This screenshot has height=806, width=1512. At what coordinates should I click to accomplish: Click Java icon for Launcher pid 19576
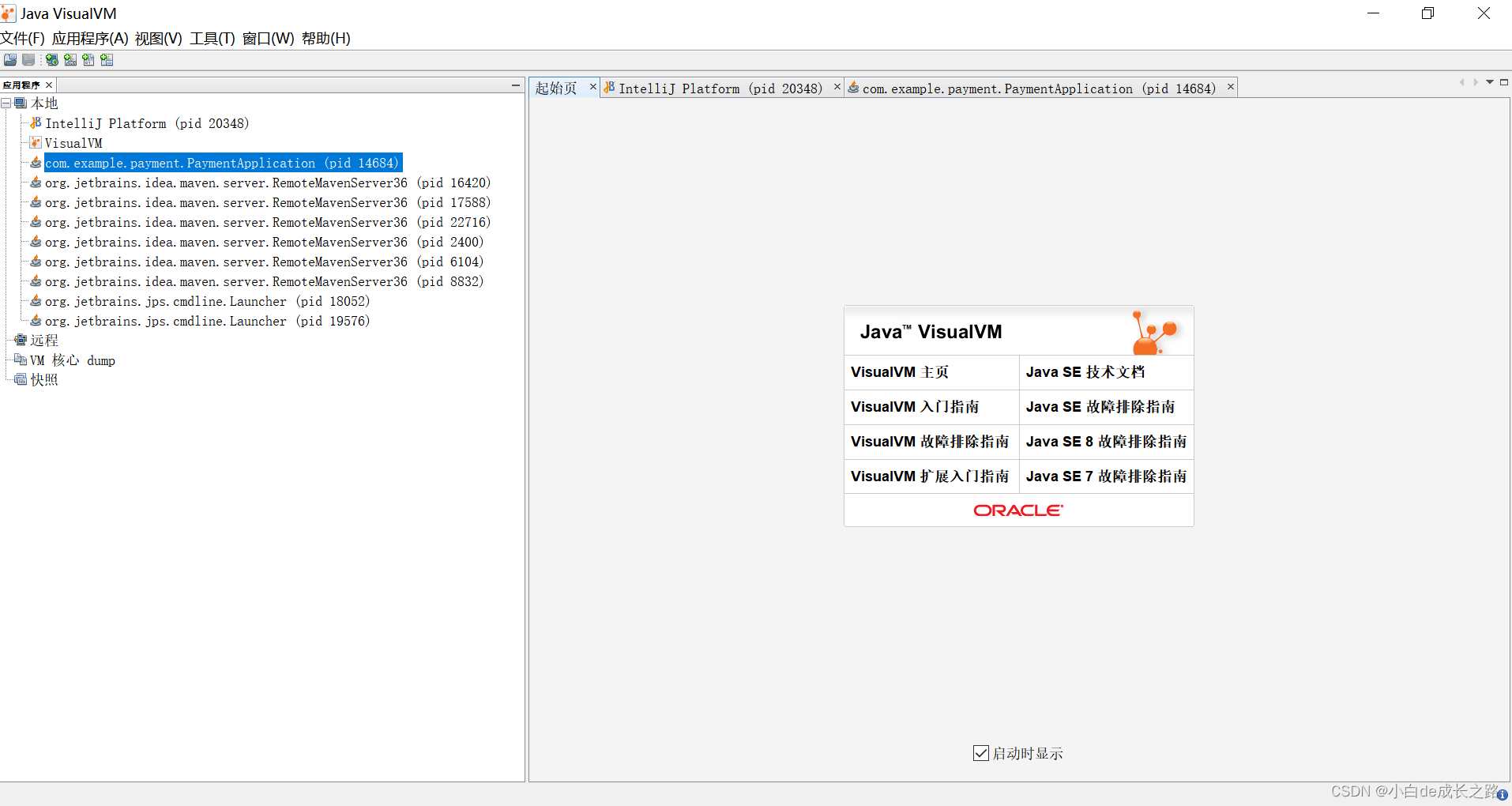point(36,321)
